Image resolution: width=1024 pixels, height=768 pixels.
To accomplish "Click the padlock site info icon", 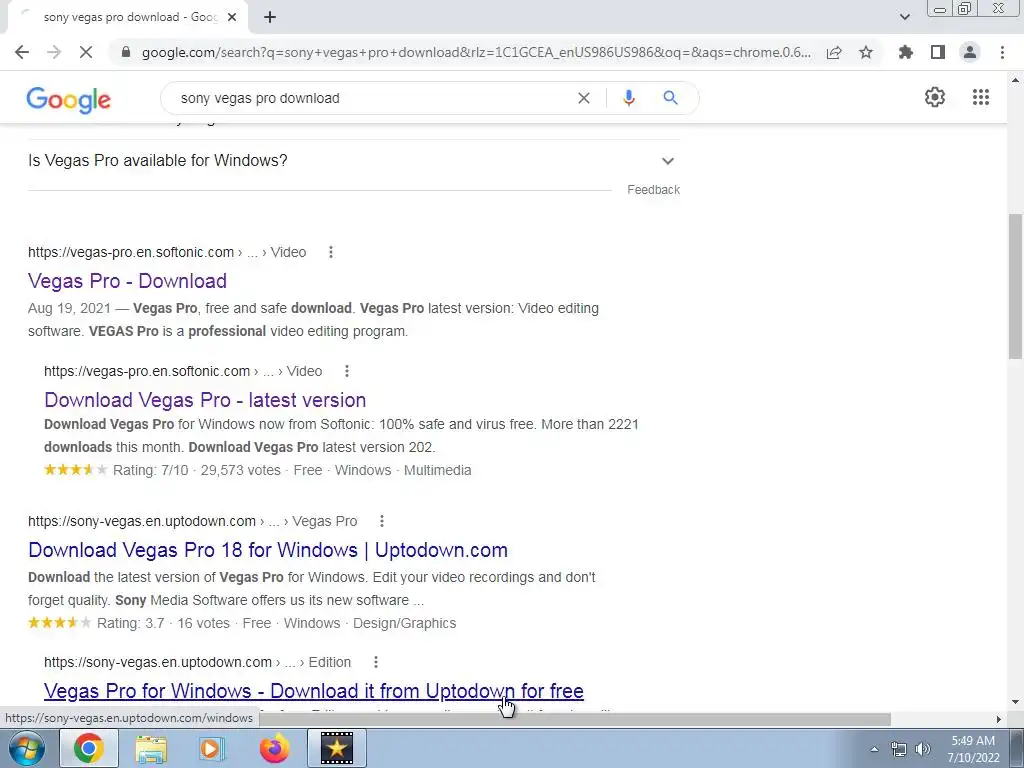I will click(126, 52).
